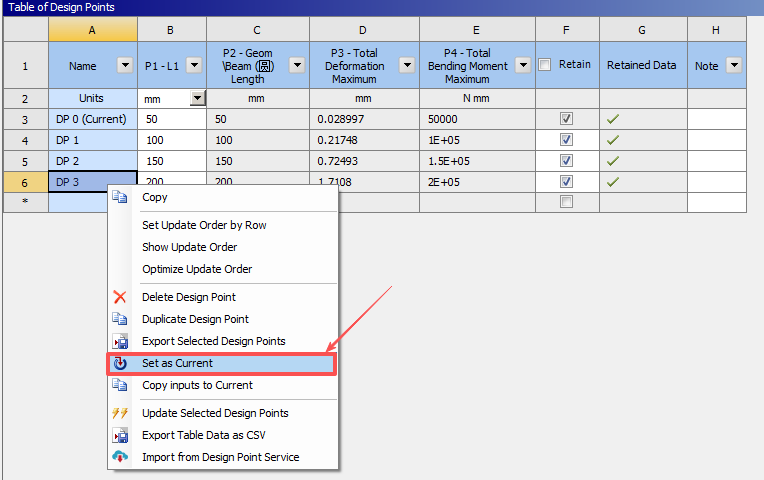Screen dimensions: 764x480
Task: Click the green checkmark in DP 1 row
Action: click(x=613, y=140)
